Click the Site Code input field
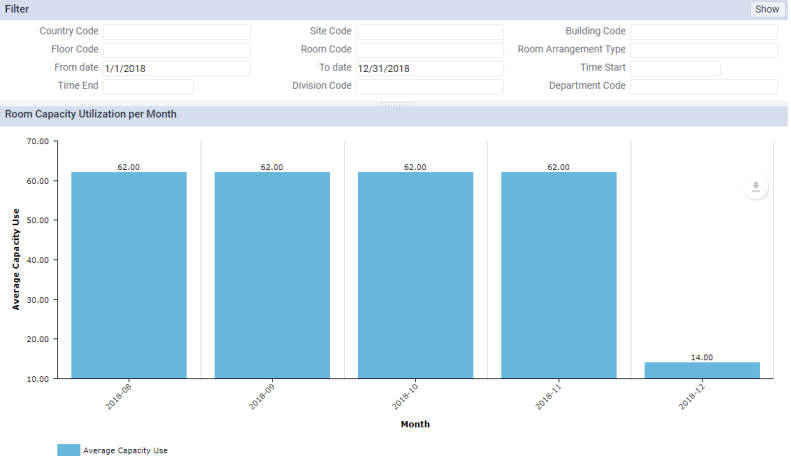Viewport: 791px width, 463px height. [429, 32]
